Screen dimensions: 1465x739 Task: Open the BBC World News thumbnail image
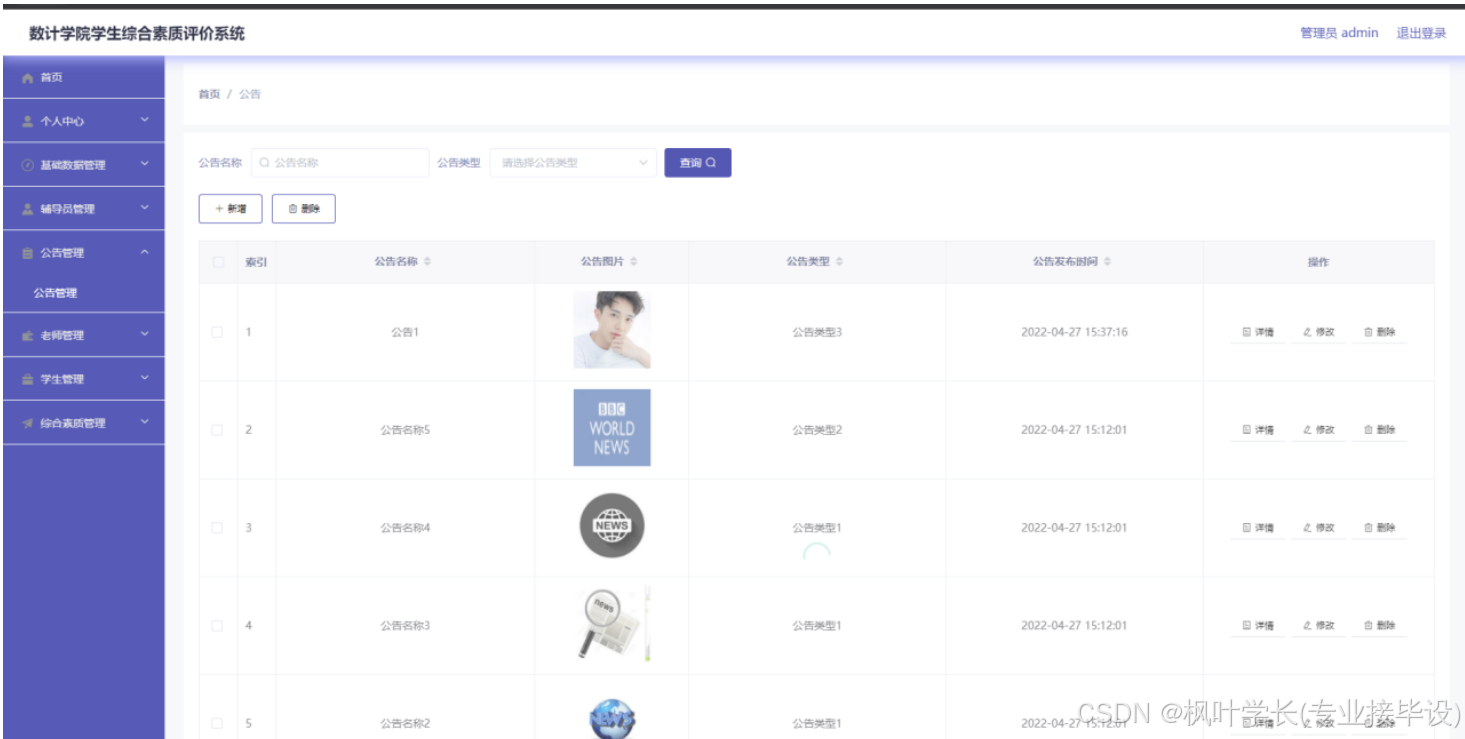(612, 428)
